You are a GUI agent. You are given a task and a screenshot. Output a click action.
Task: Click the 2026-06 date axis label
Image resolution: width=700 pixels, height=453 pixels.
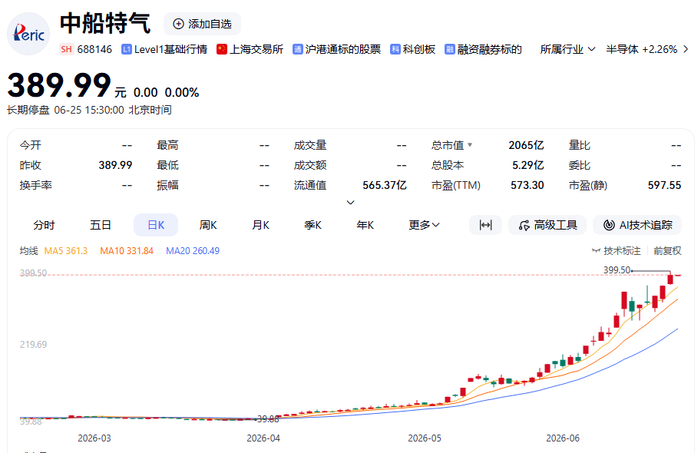[x=562, y=438]
